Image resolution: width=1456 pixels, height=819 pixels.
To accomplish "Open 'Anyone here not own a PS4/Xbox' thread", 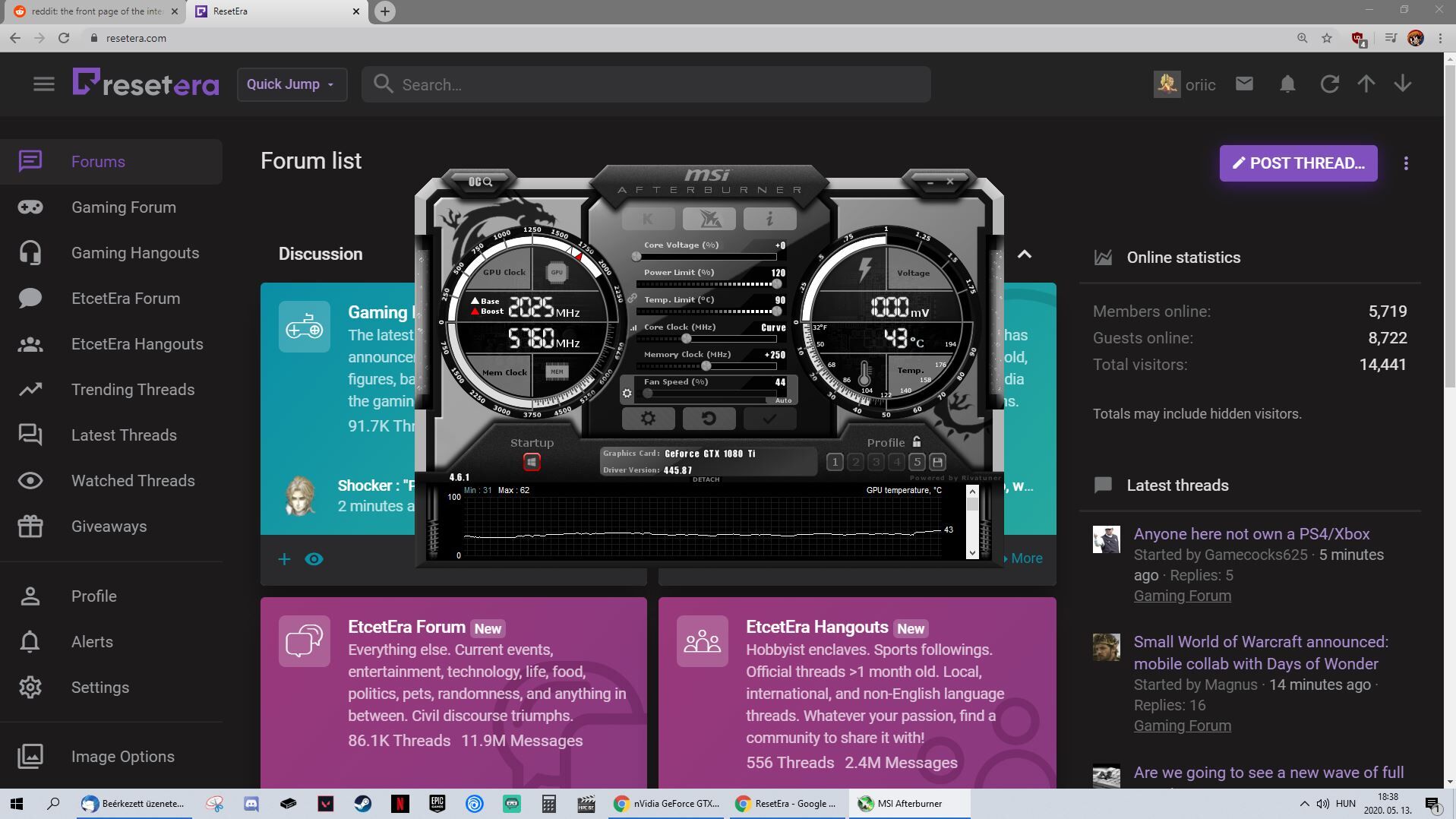I will 1252,534.
